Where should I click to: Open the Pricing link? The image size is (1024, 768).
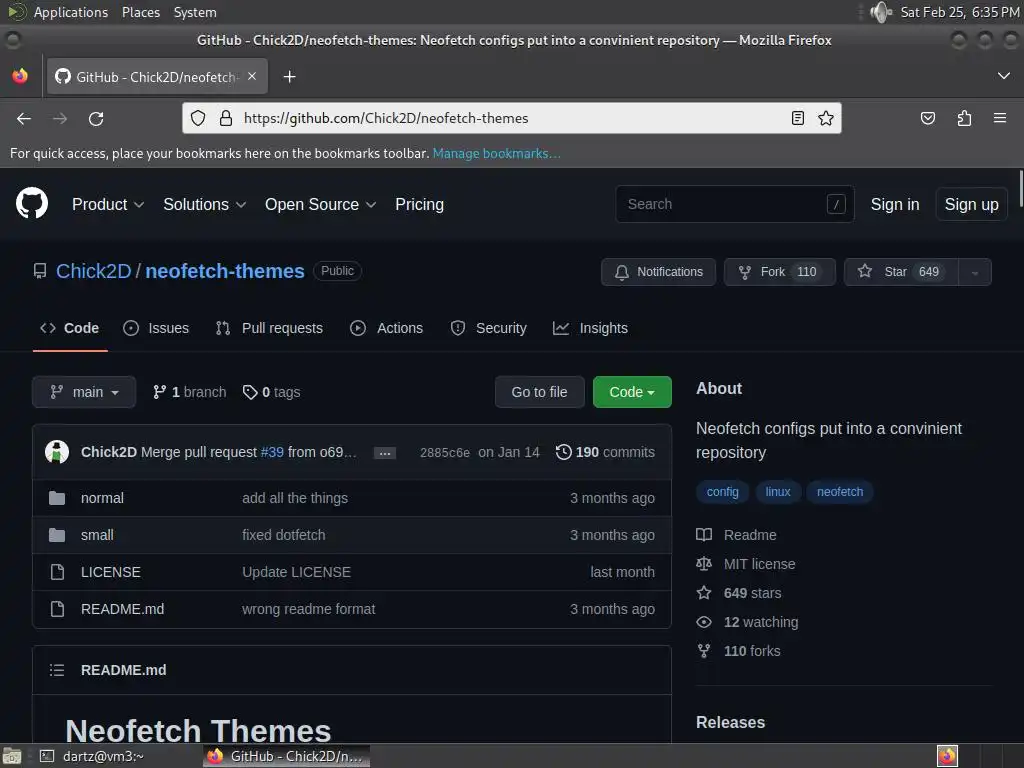click(x=419, y=204)
